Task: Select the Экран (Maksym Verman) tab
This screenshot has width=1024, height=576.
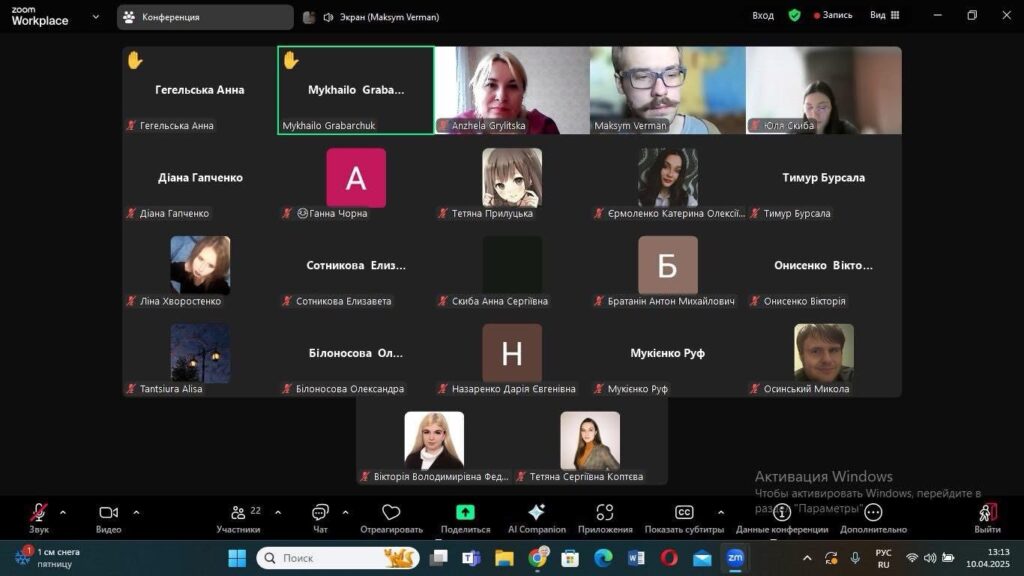Action: coord(380,17)
